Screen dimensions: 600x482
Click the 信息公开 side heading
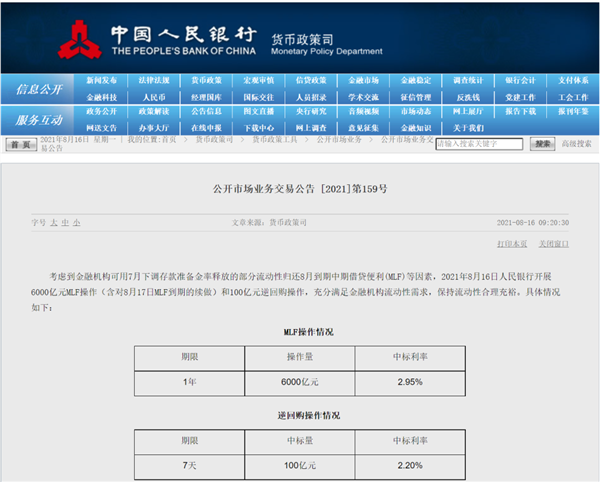point(39,89)
